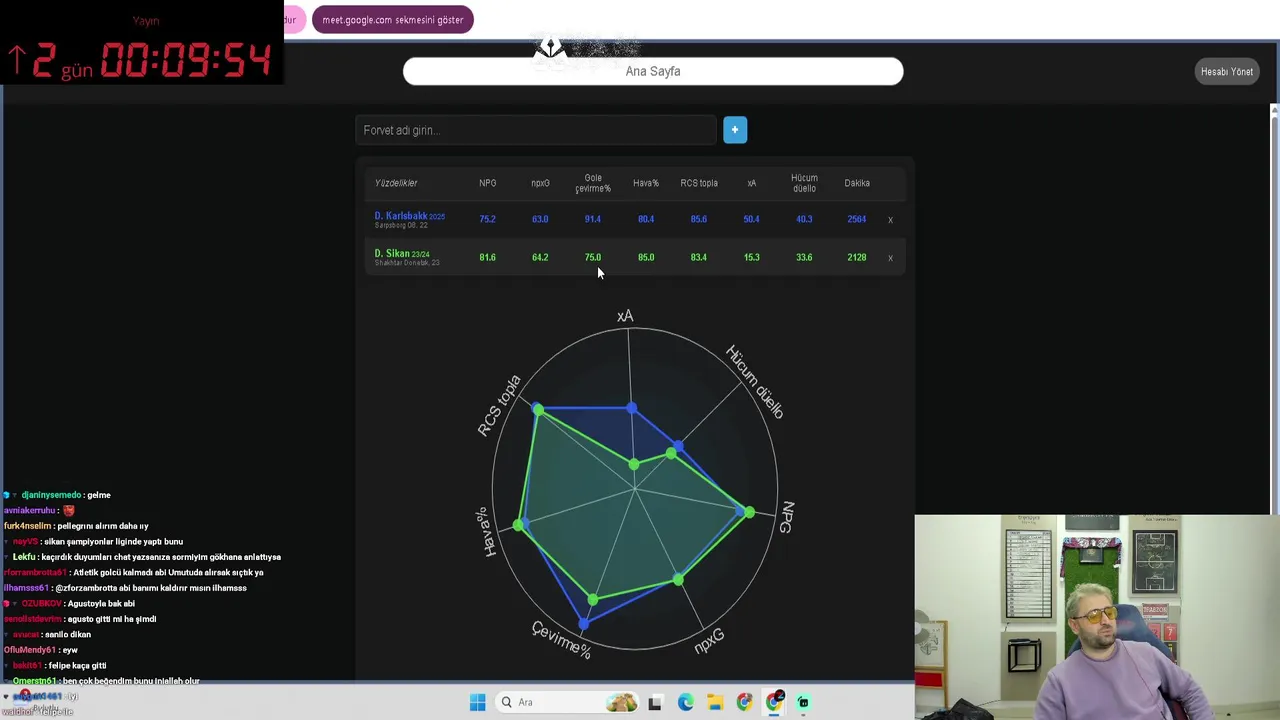Remove the D. Karlsbakk row with x
Image resolution: width=1280 pixels, height=720 pixels.
point(890,220)
